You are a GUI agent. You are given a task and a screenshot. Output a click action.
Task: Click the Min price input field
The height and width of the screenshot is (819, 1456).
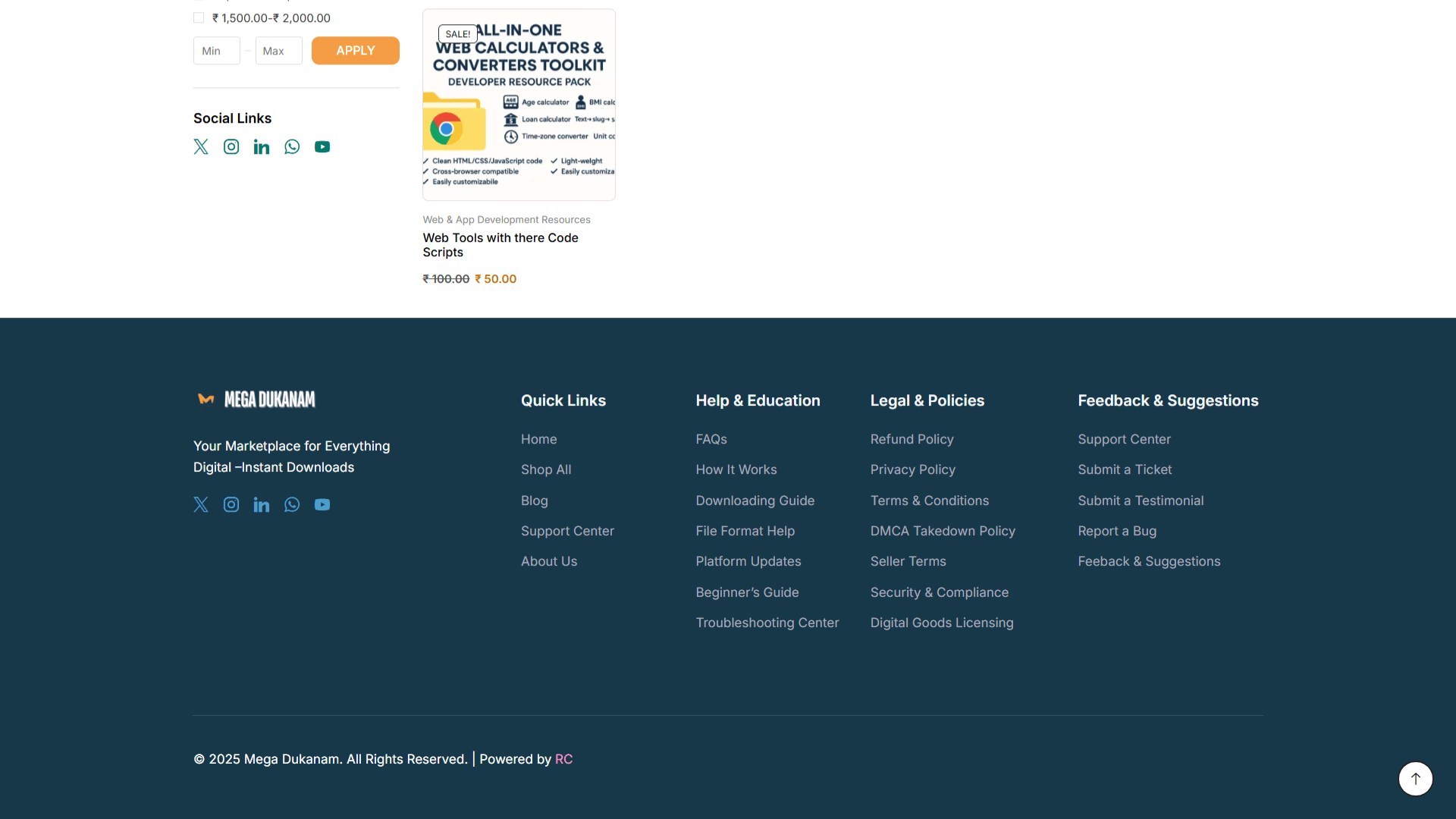[216, 51]
